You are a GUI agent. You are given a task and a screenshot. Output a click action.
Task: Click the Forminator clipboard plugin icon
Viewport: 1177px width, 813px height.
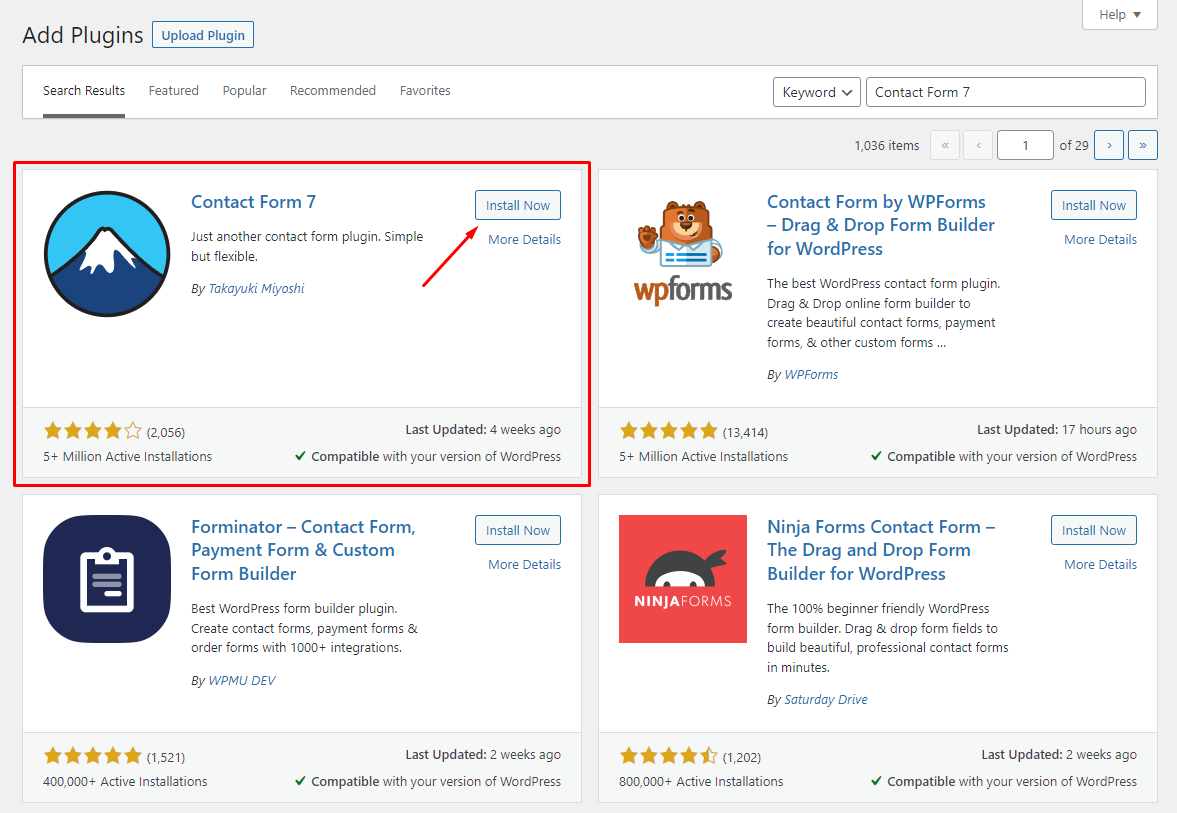[107, 579]
